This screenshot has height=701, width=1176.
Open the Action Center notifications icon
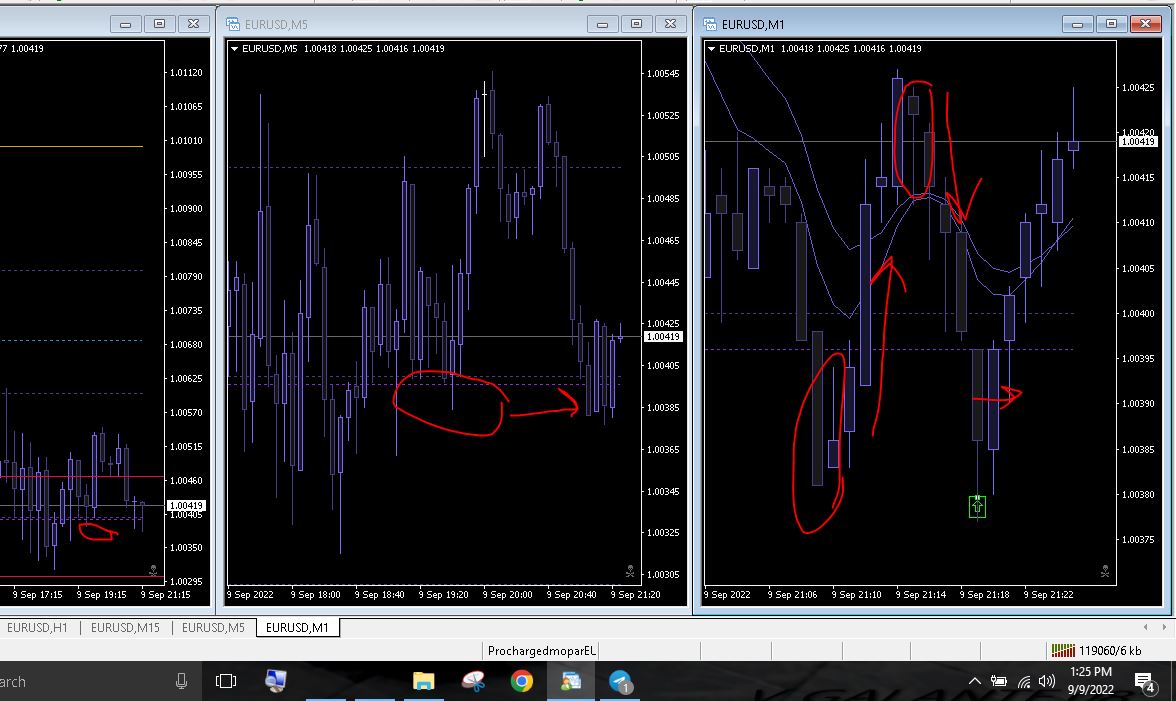tap(1144, 682)
